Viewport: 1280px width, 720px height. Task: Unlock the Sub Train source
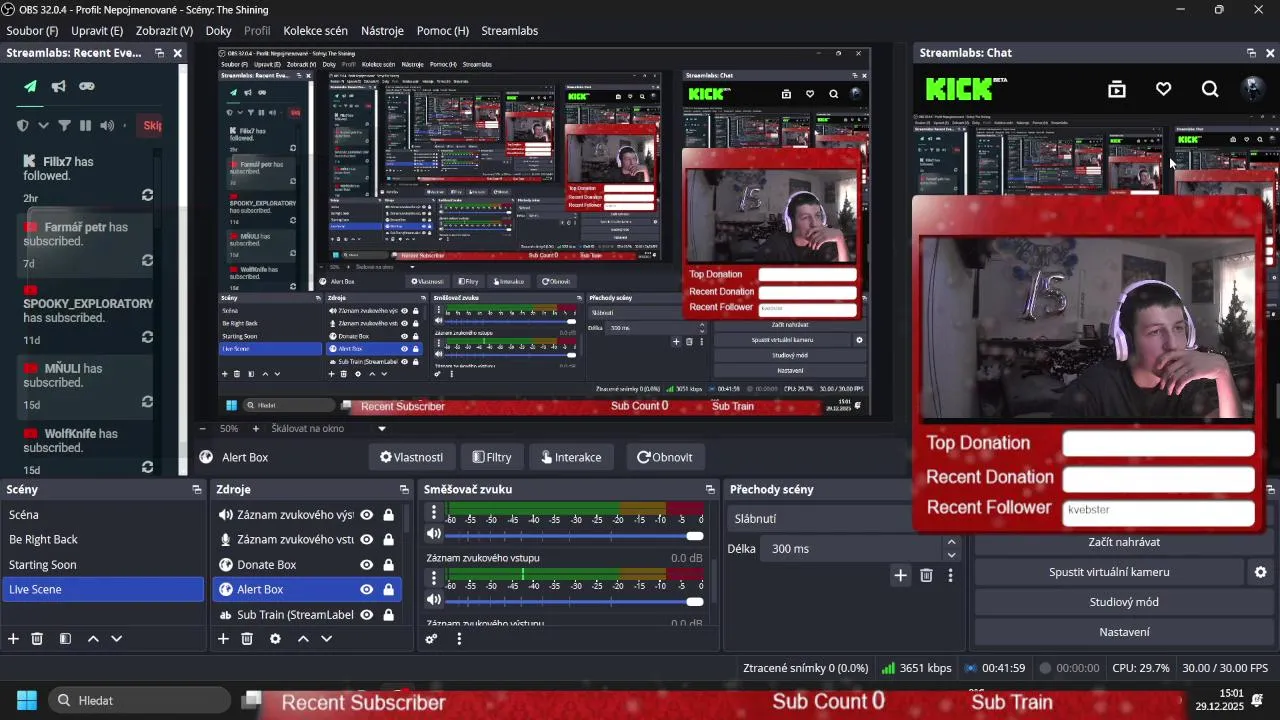(x=388, y=615)
